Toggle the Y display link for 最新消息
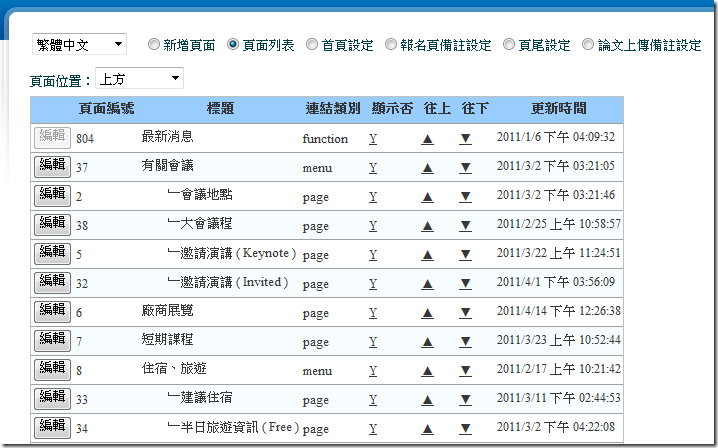Screen dimensions: 718x448 click(x=373, y=139)
